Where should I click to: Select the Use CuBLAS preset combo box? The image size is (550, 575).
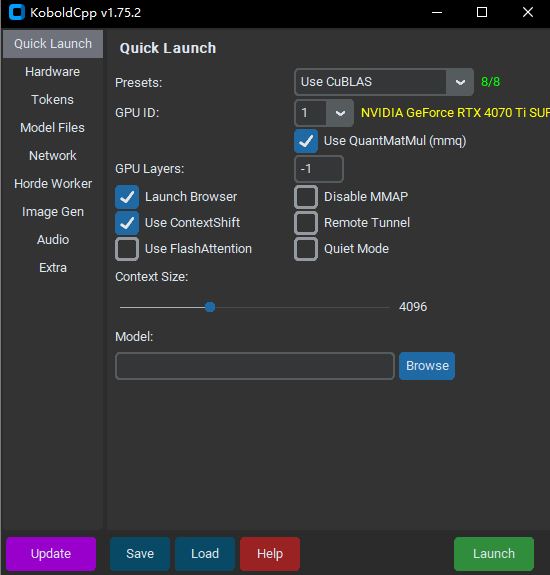pyautogui.click(x=384, y=82)
